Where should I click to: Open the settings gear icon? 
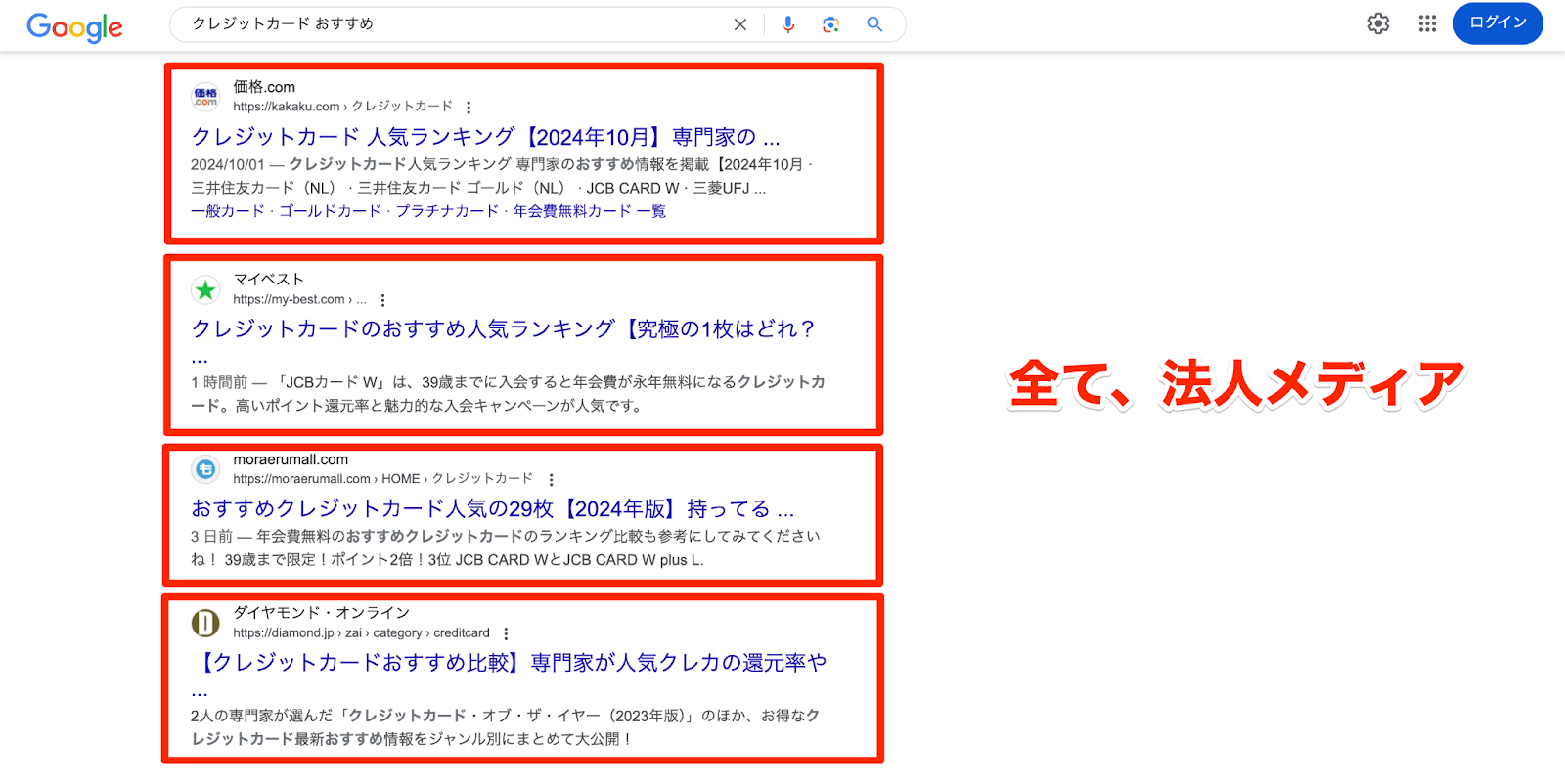pos(1378,23)
